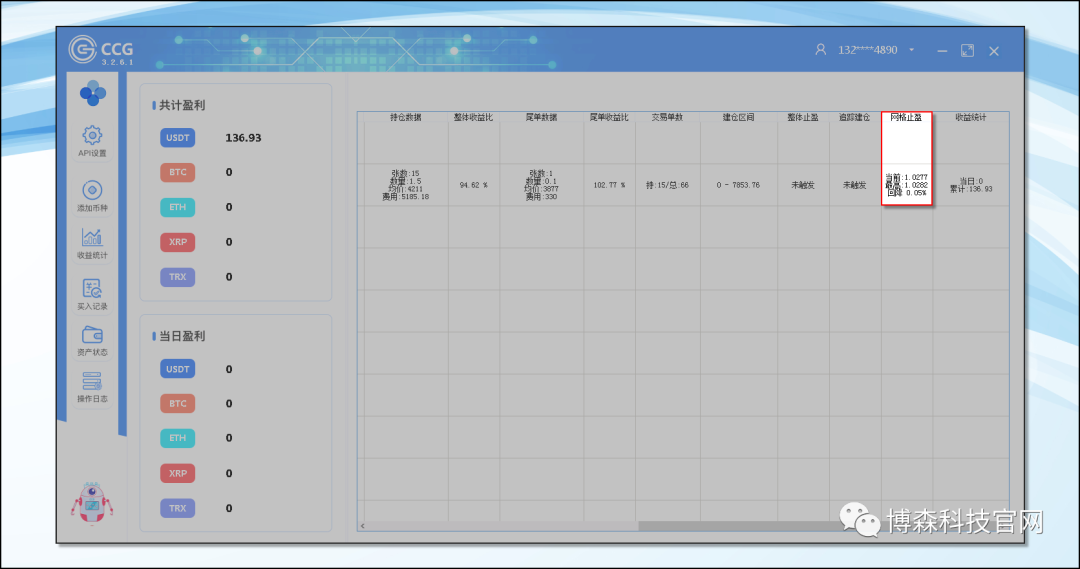This screenshot has height=569, width=1080.
Task: Select BTC badge under 当日盈利
Action: 178,404
